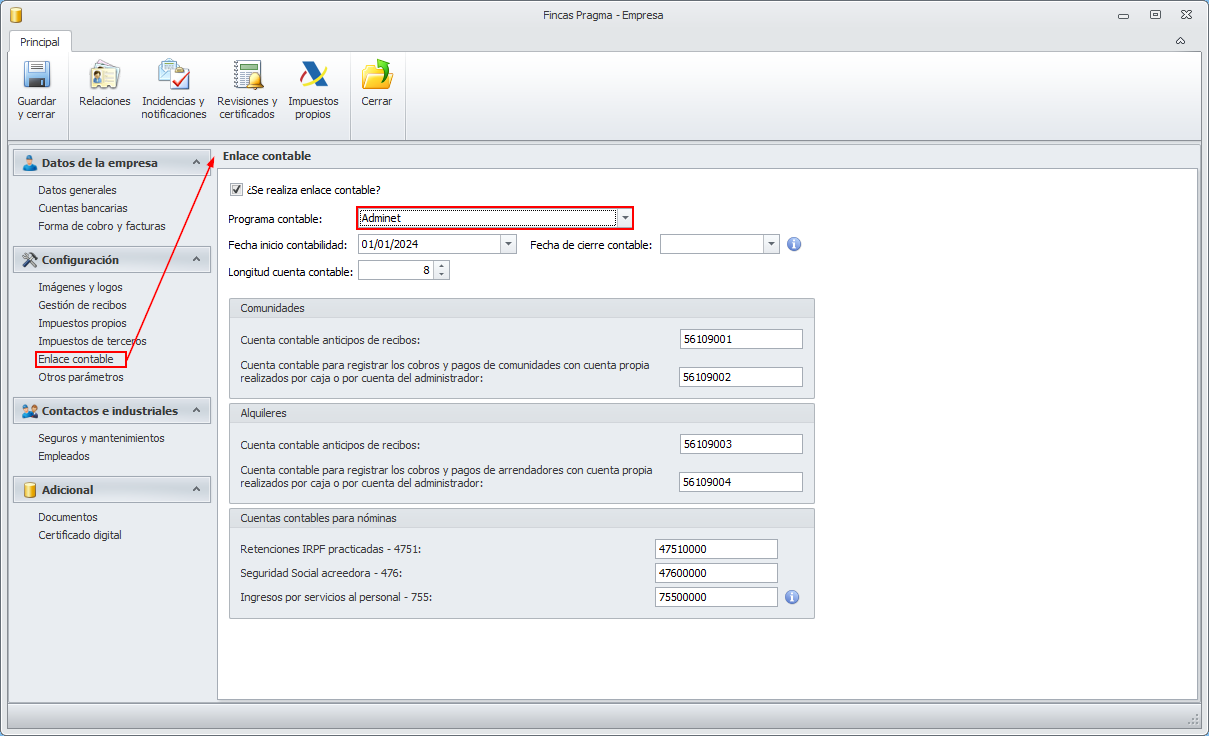Open Empleados
Screen dimensions: 1209x736
pos(64,456)
